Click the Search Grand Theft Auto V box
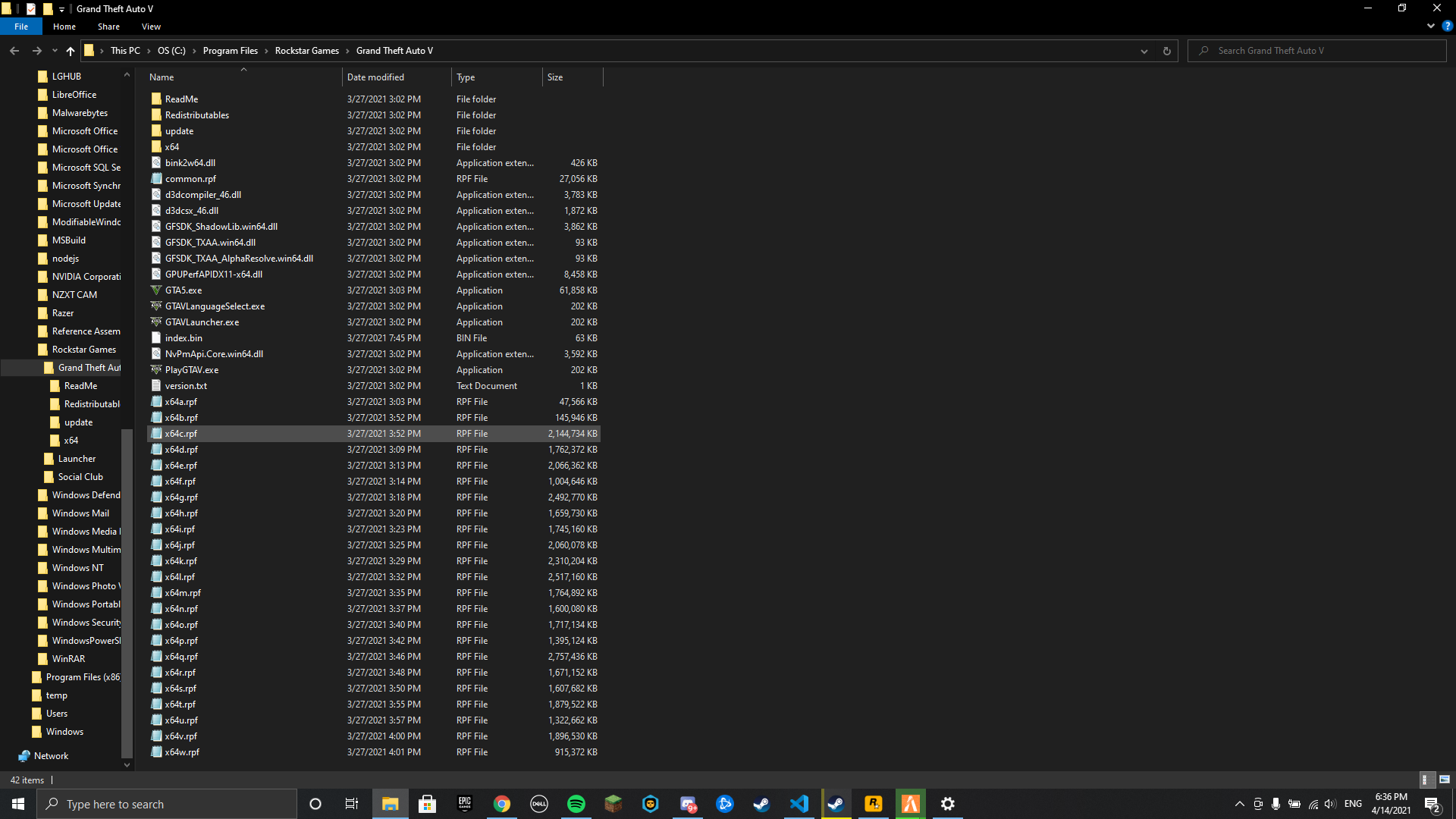Image resolution: width=1456 pixels, height=819 pixels. point(1317,51)
